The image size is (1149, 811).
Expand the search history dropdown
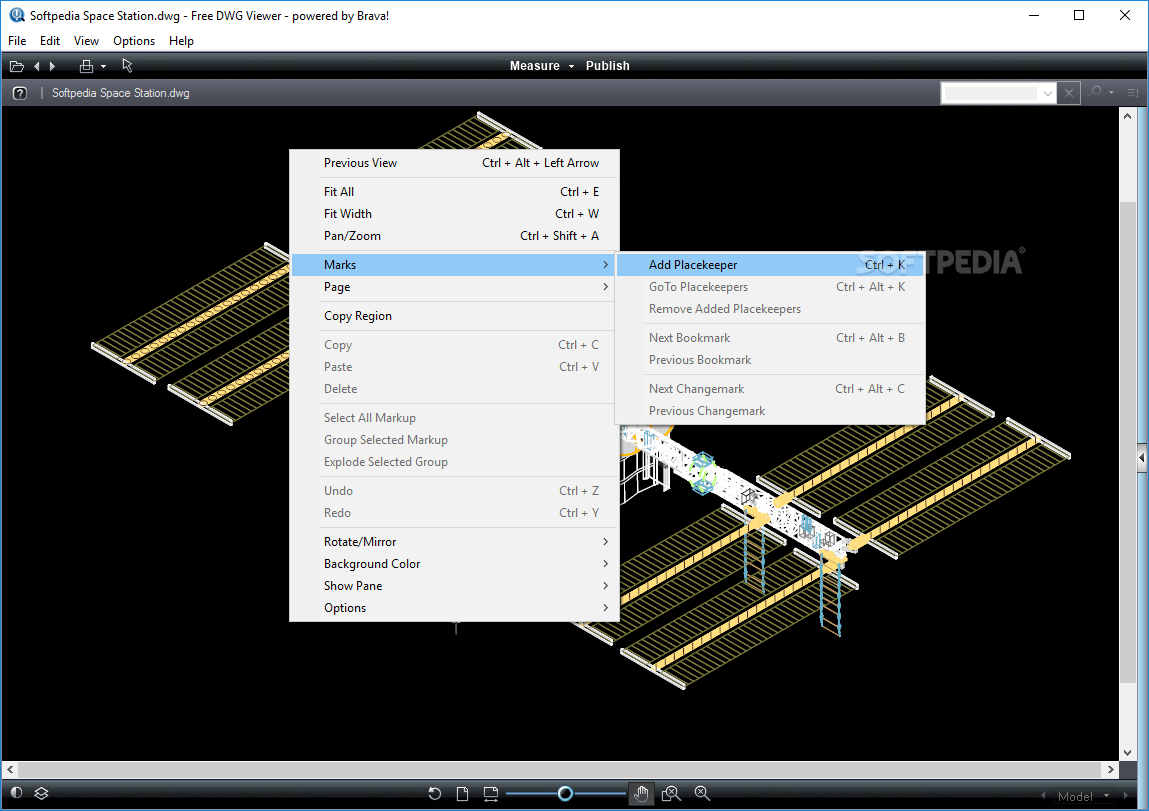[x=1048, y=93]
